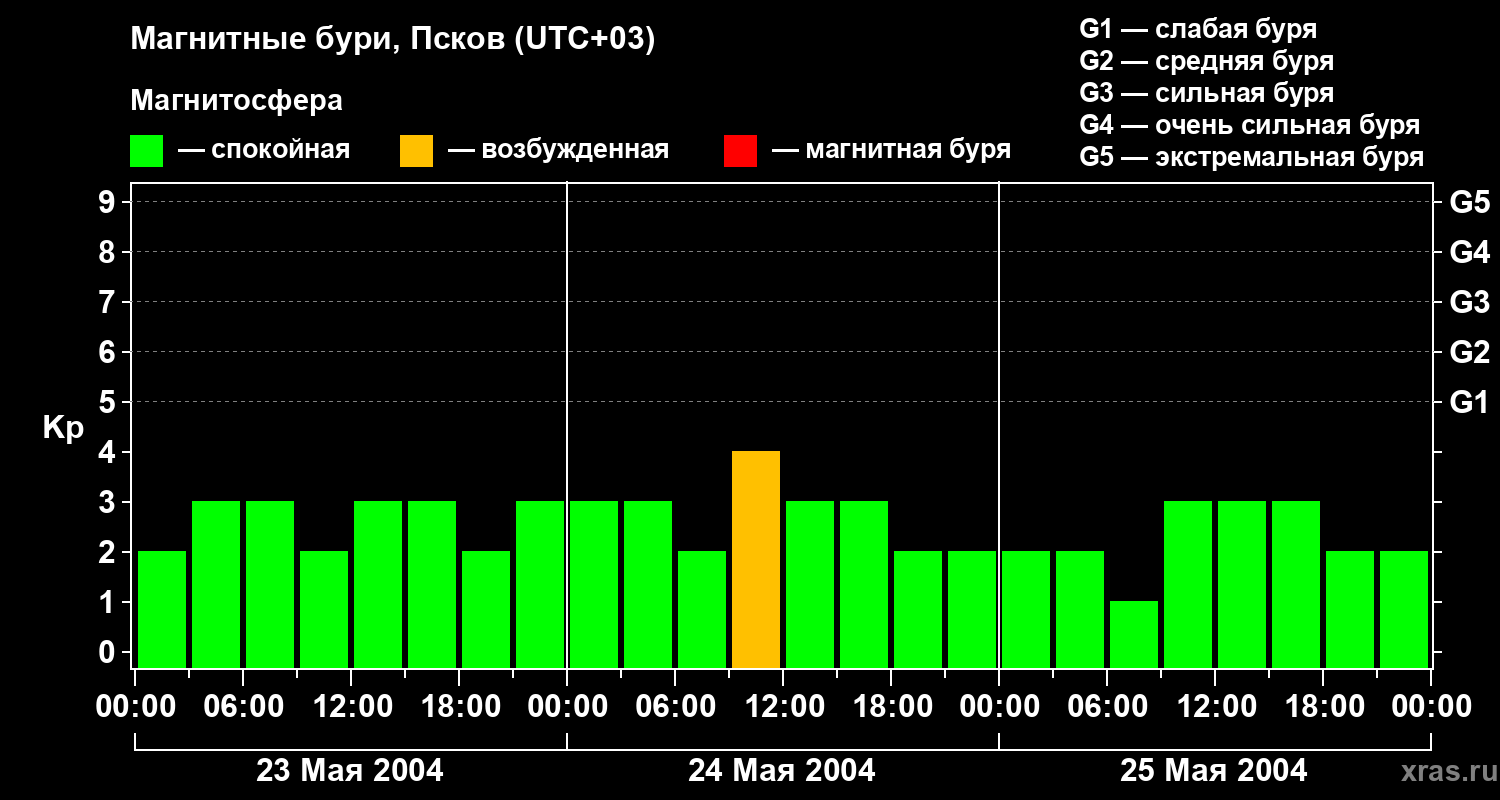Select the chart title 'Магнитные бури, Псков (UTC+03)'

click(392, 40)
